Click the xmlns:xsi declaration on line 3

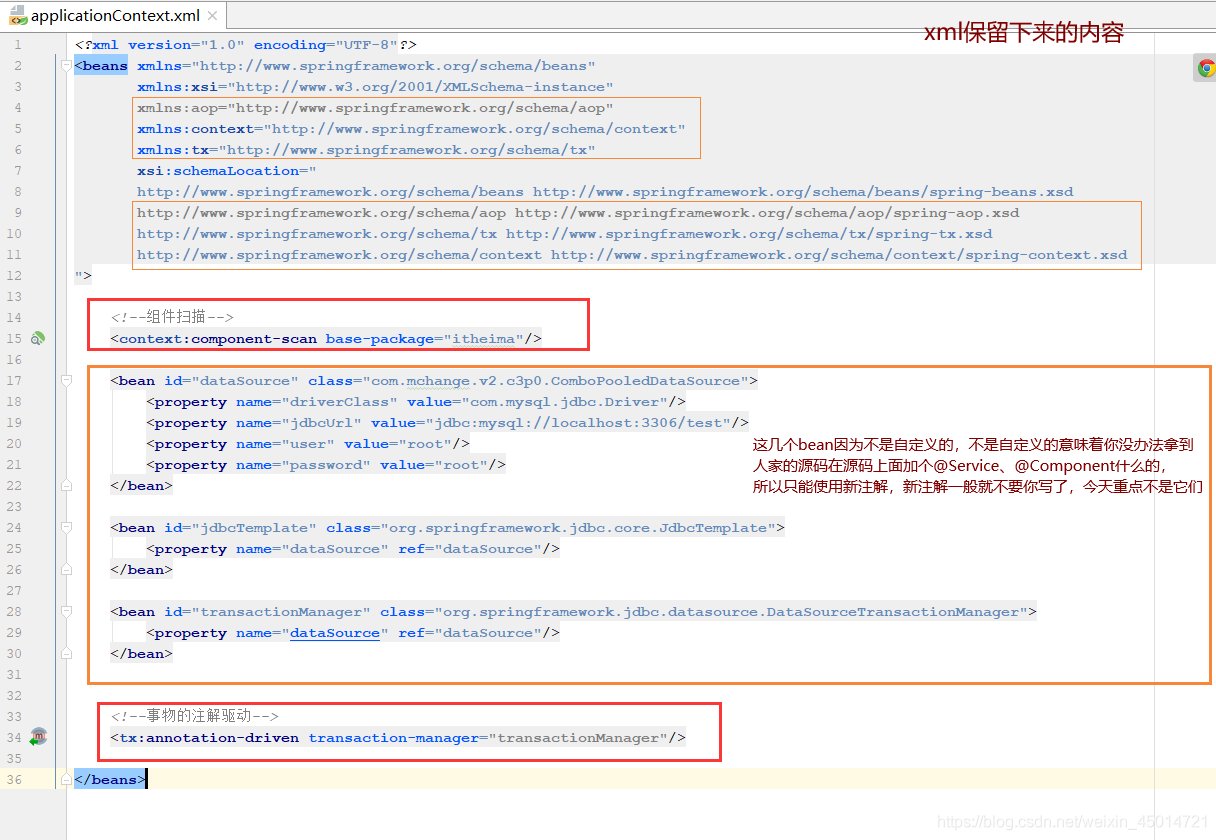coord(375,87)
